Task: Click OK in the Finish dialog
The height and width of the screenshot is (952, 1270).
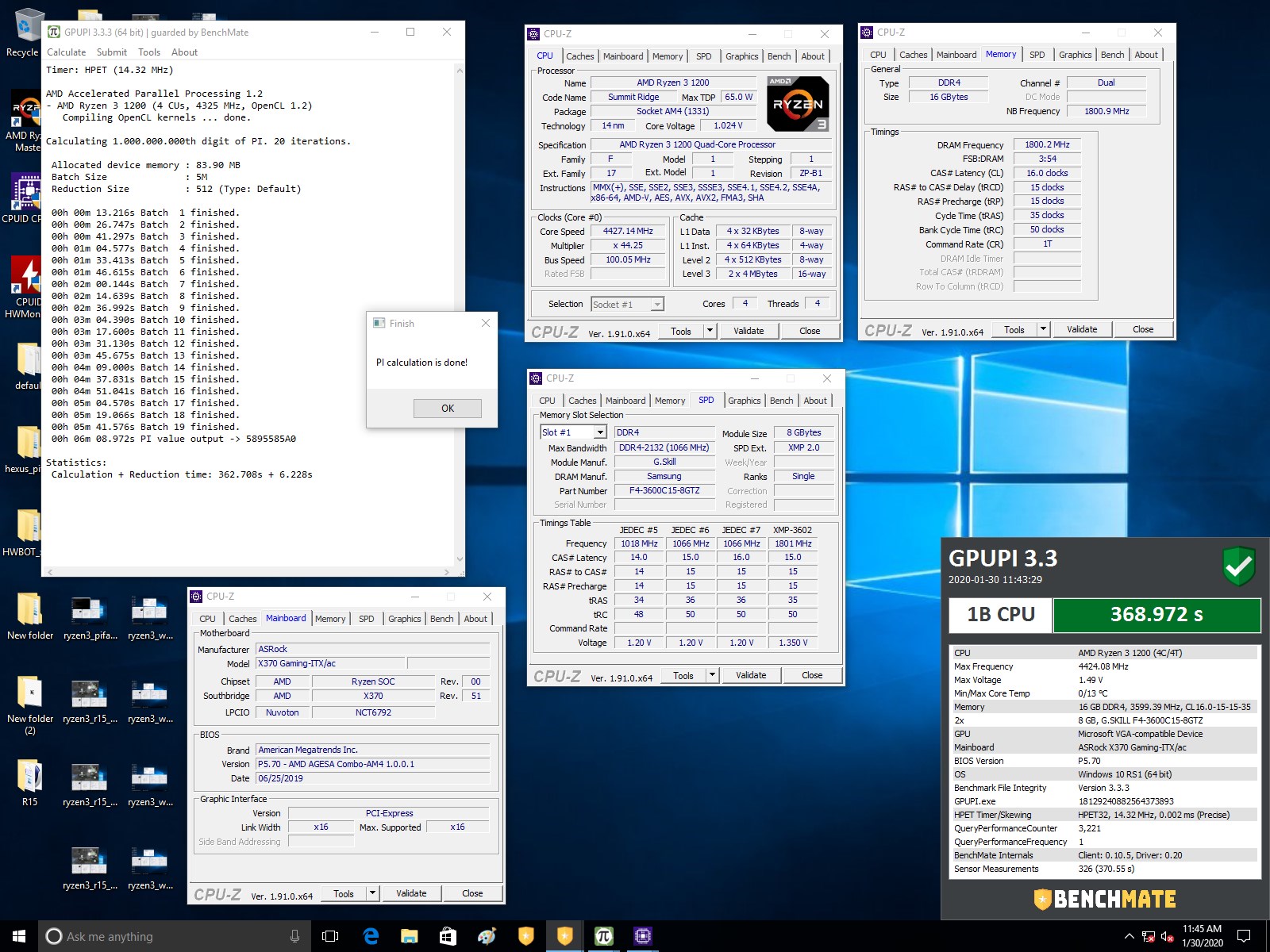Action: [448, 408]
